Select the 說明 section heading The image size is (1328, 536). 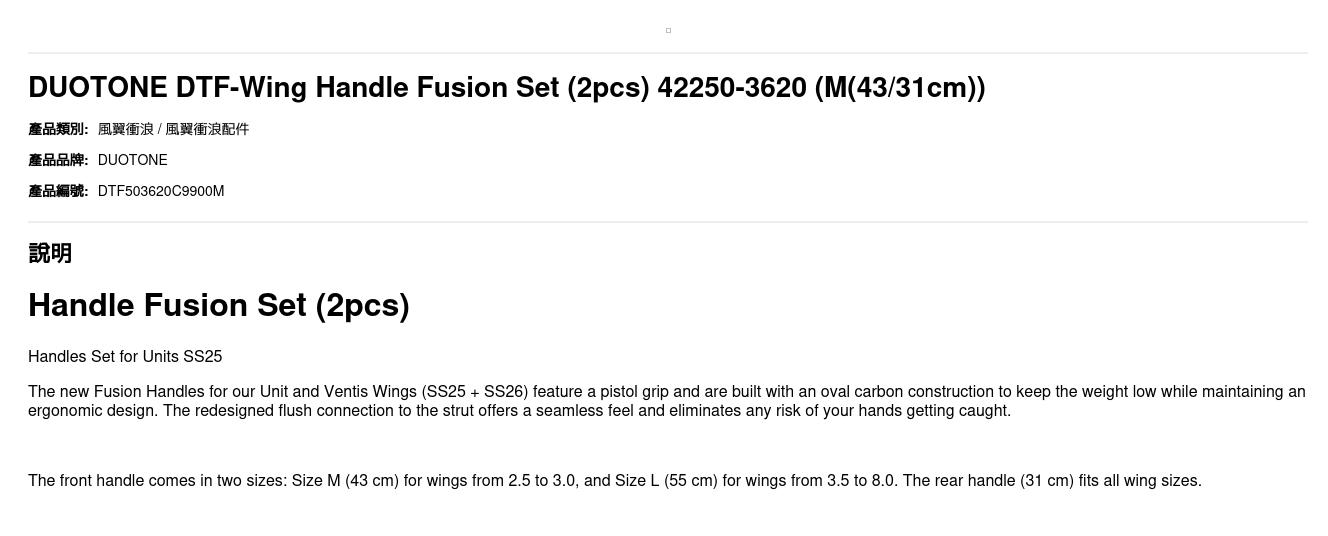tap(50, 253)
